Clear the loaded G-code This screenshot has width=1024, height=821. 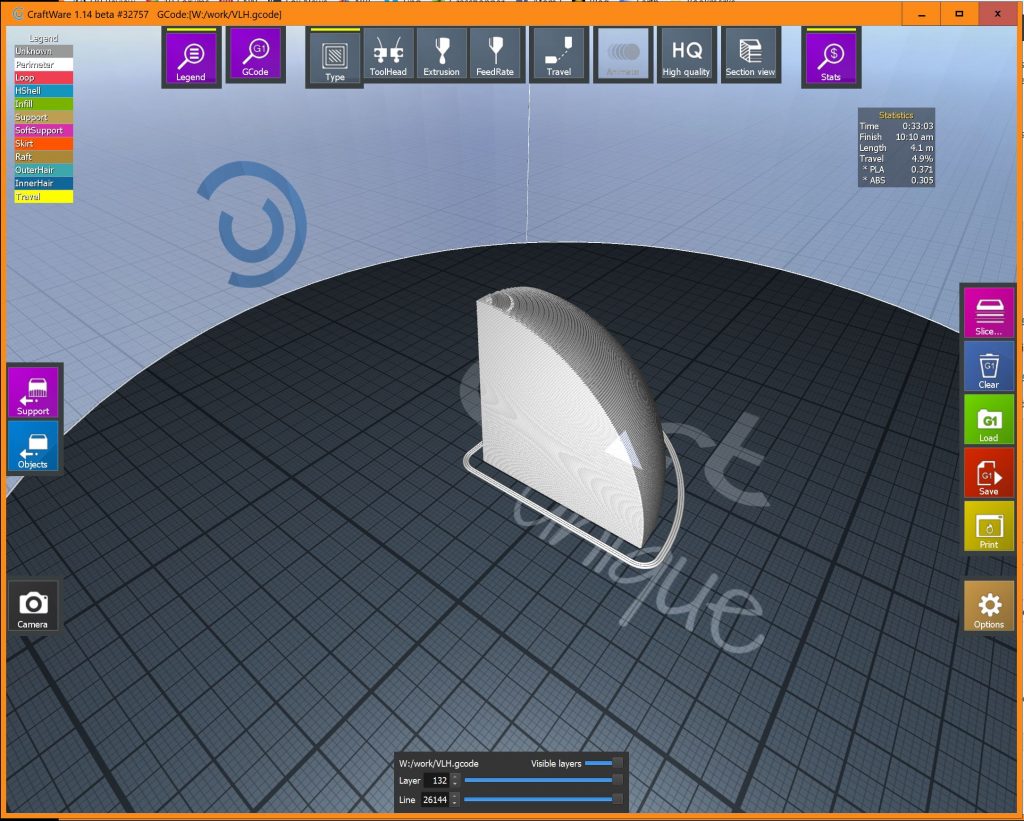988,367
